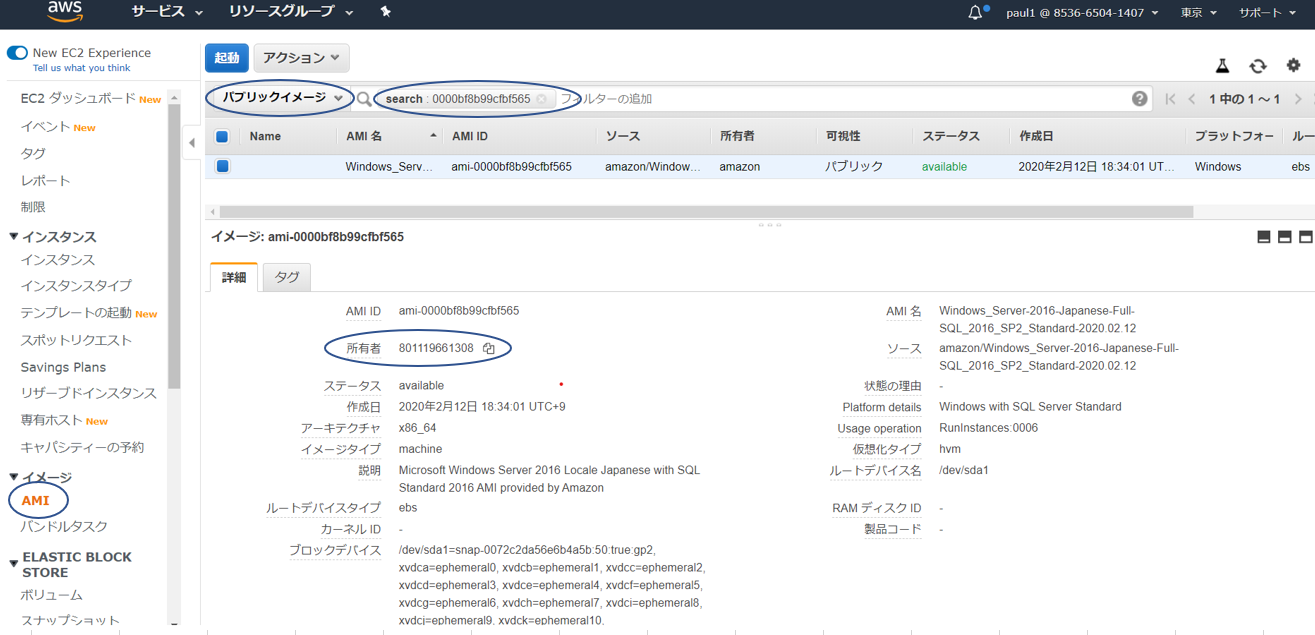1315x635 pixels.
Task: Open the サービス menu
Action: pyautogui.click(x=167, y=12)
